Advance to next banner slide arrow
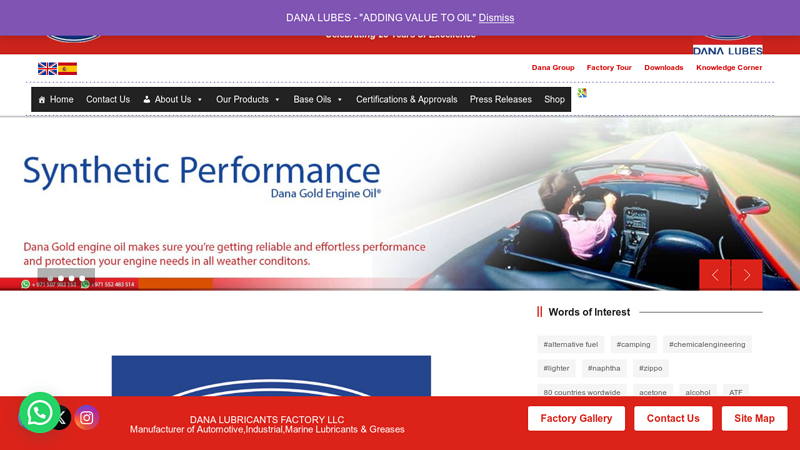 pyautogui.click(x=747, y=275)
